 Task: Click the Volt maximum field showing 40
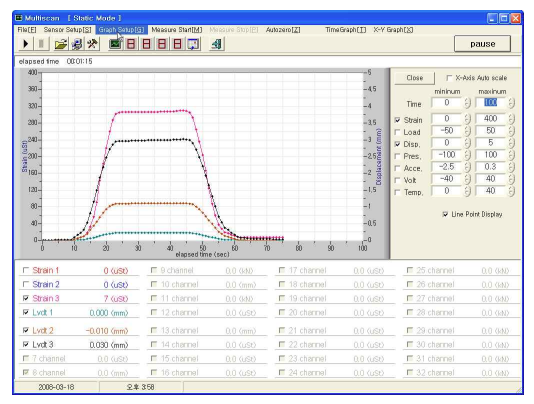[491, 179]
